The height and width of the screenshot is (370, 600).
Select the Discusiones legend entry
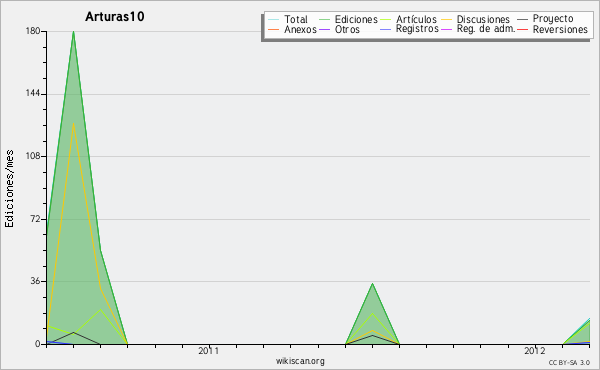pyautogui.click(x=476, y=19)
